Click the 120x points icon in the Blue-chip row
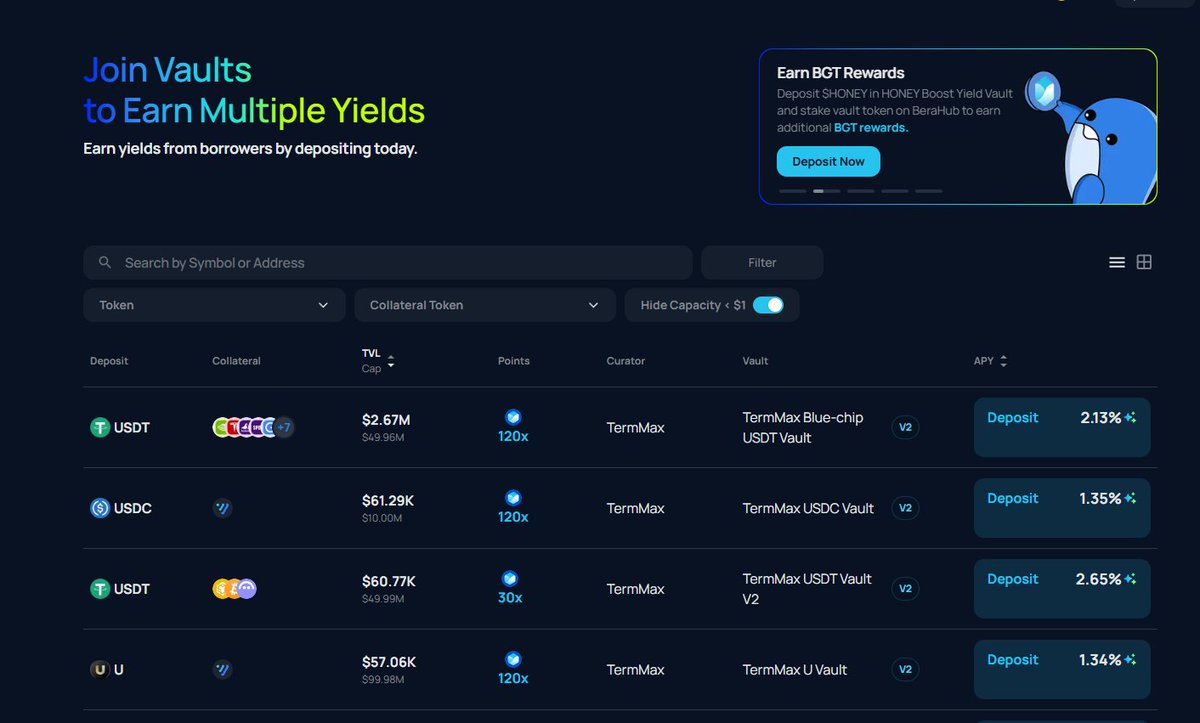 coord(513,417)
